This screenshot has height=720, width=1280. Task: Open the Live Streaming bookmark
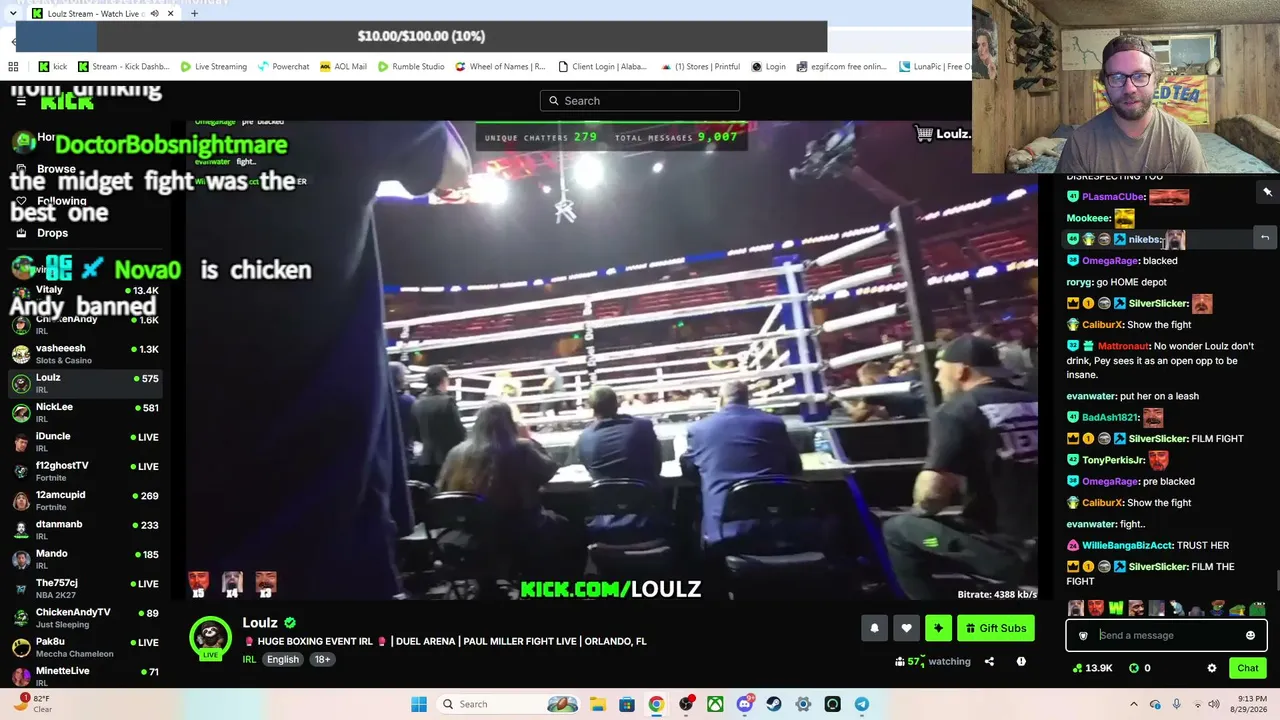tap(213, 67)
